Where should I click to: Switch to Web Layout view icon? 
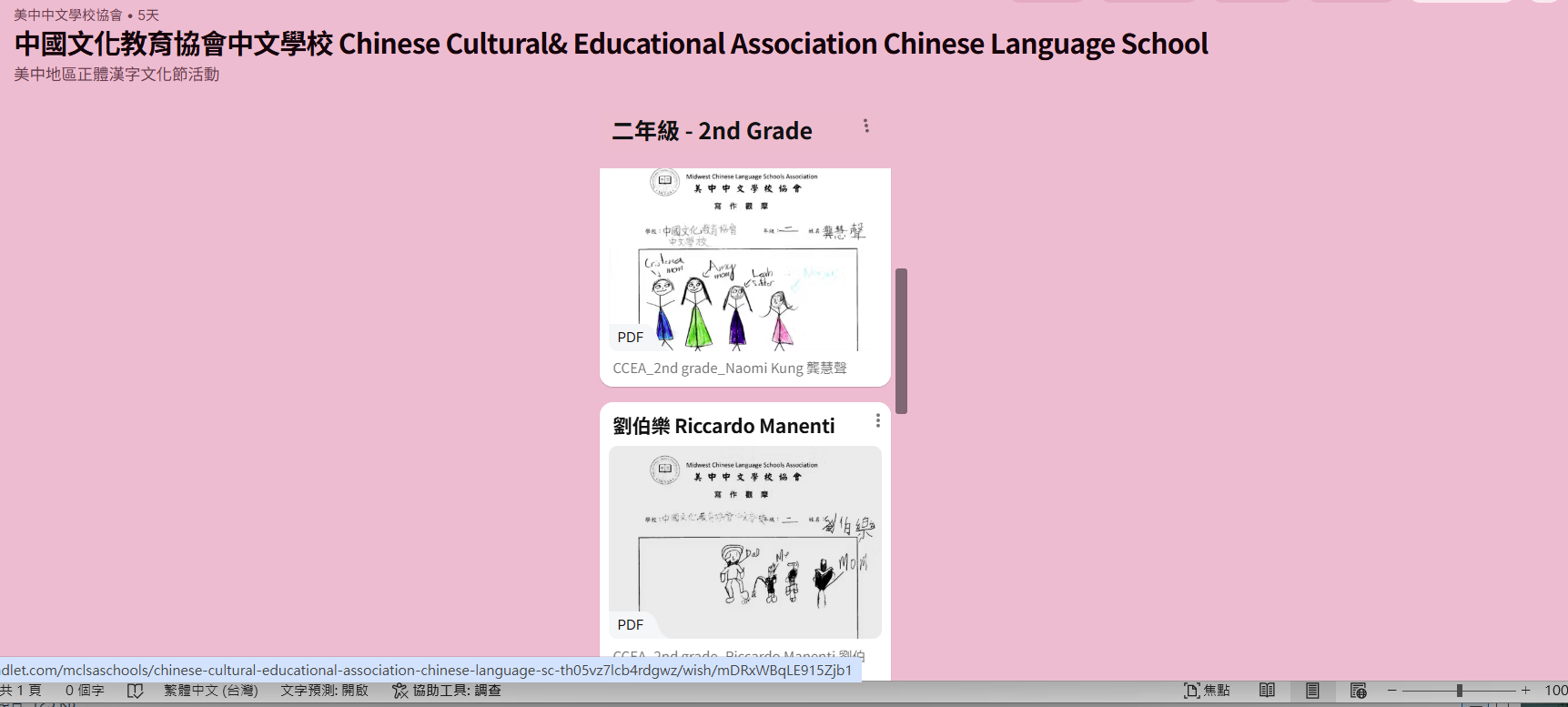(1358, 691)
